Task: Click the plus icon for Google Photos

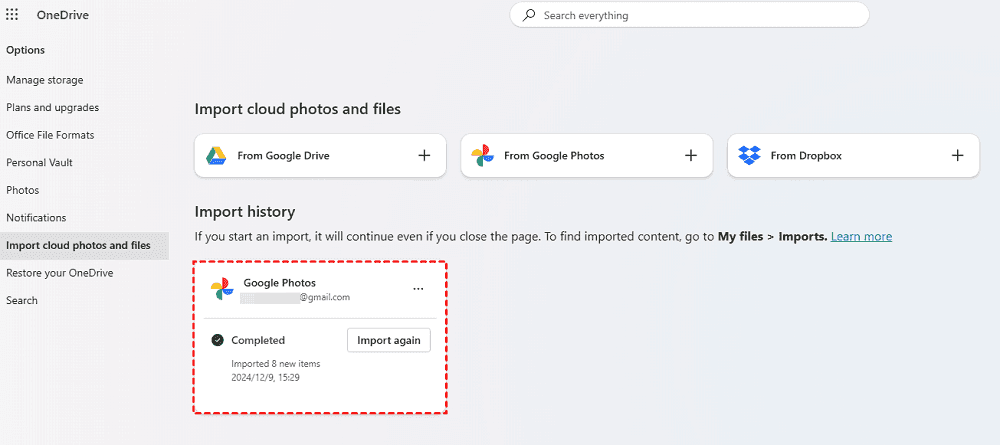Action: pyautogui.click(x=690, y=156)
